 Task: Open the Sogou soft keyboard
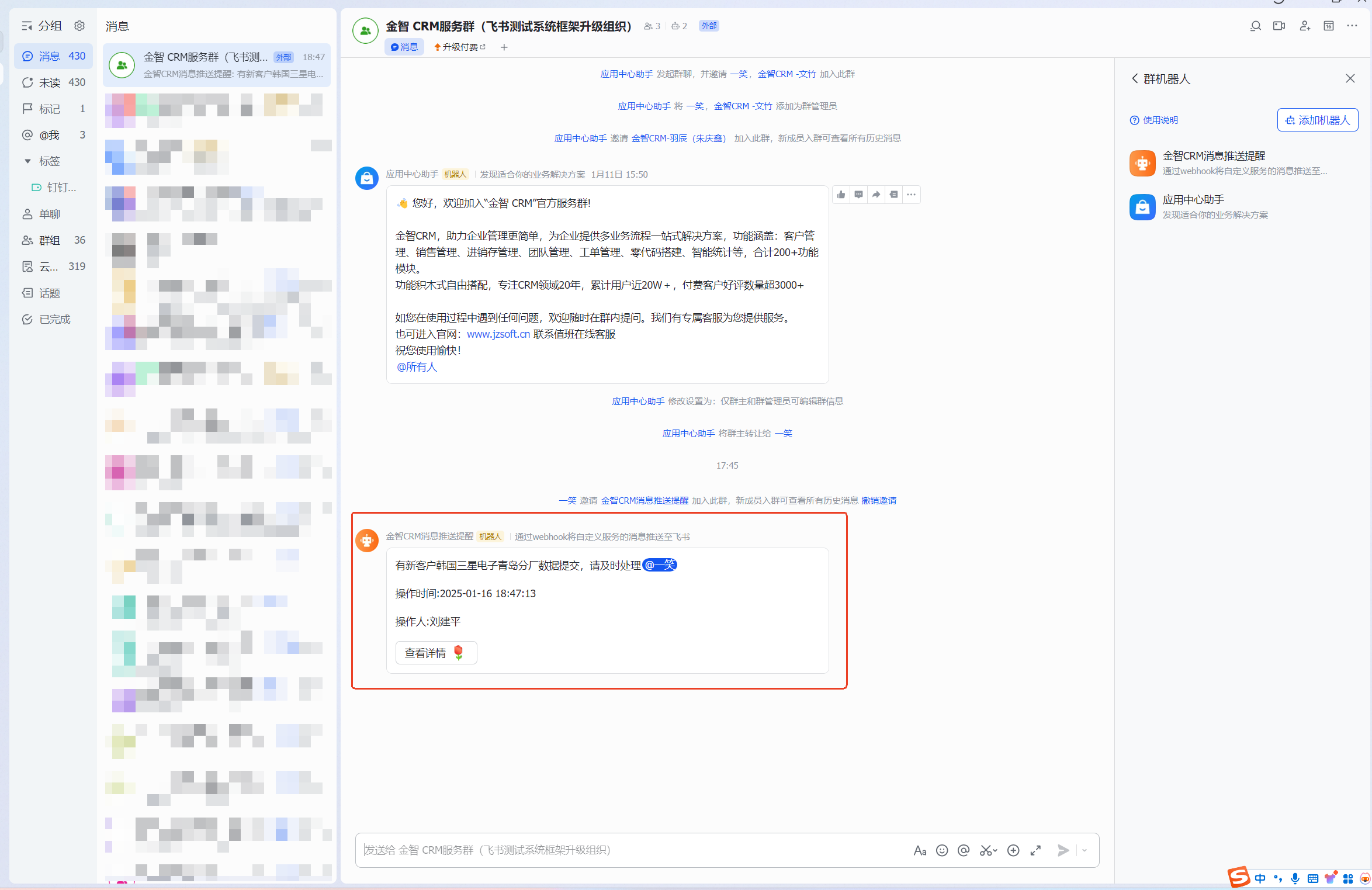[1312, 878]
